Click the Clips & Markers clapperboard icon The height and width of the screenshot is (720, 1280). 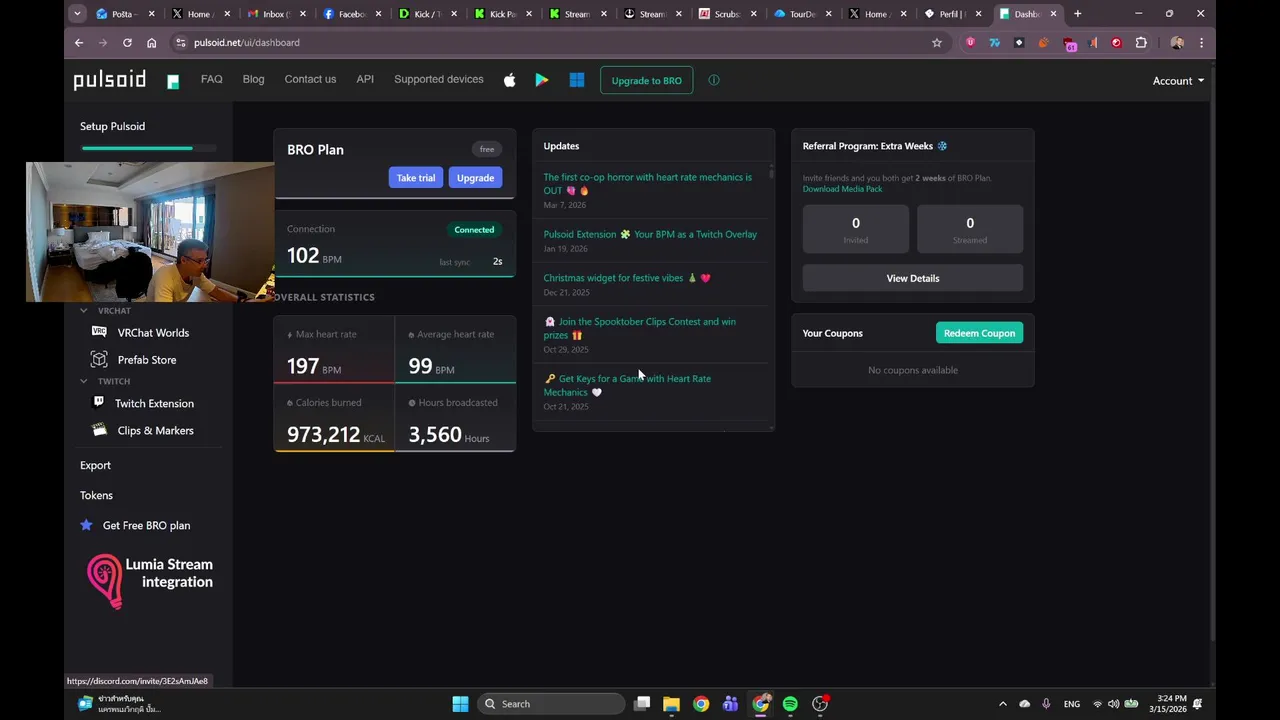[x=99, y=430]
